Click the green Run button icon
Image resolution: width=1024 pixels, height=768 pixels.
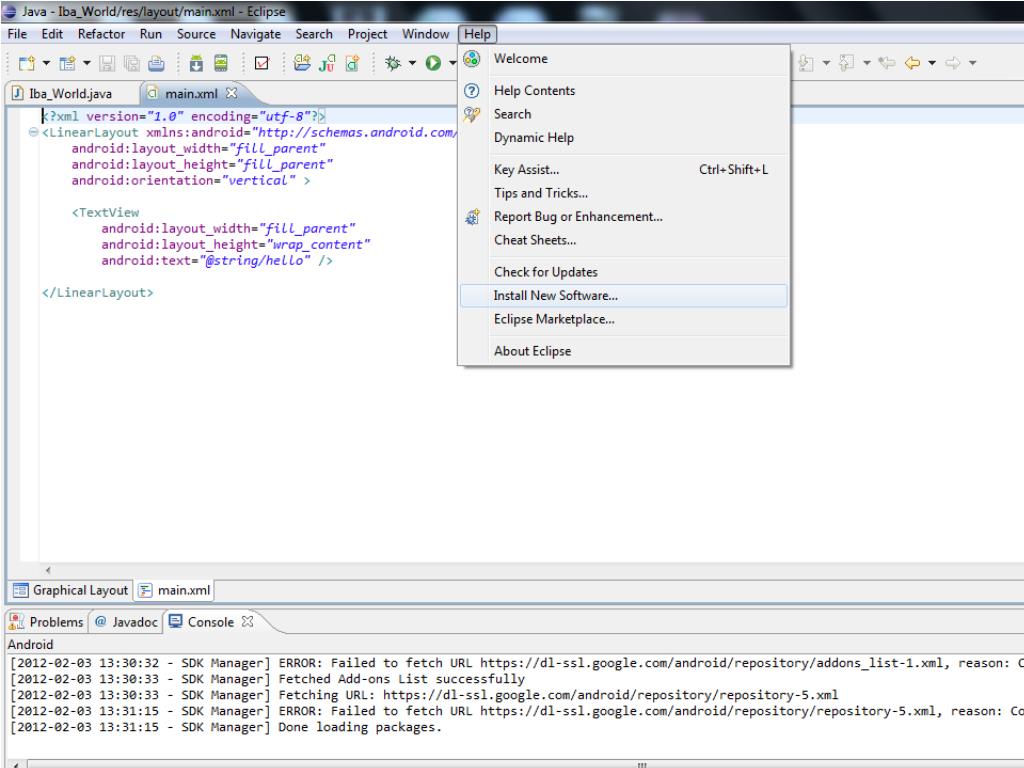tap(433, 63)
